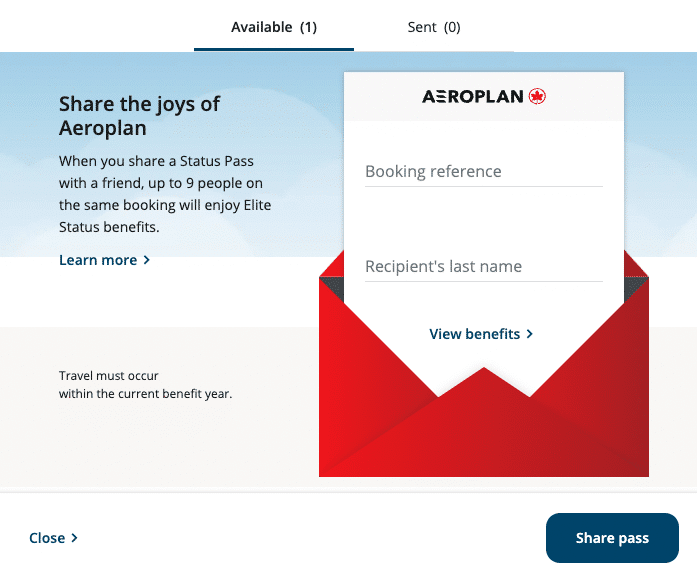
Task: Click the arrow beside View benefits
Action: (530, 334)
